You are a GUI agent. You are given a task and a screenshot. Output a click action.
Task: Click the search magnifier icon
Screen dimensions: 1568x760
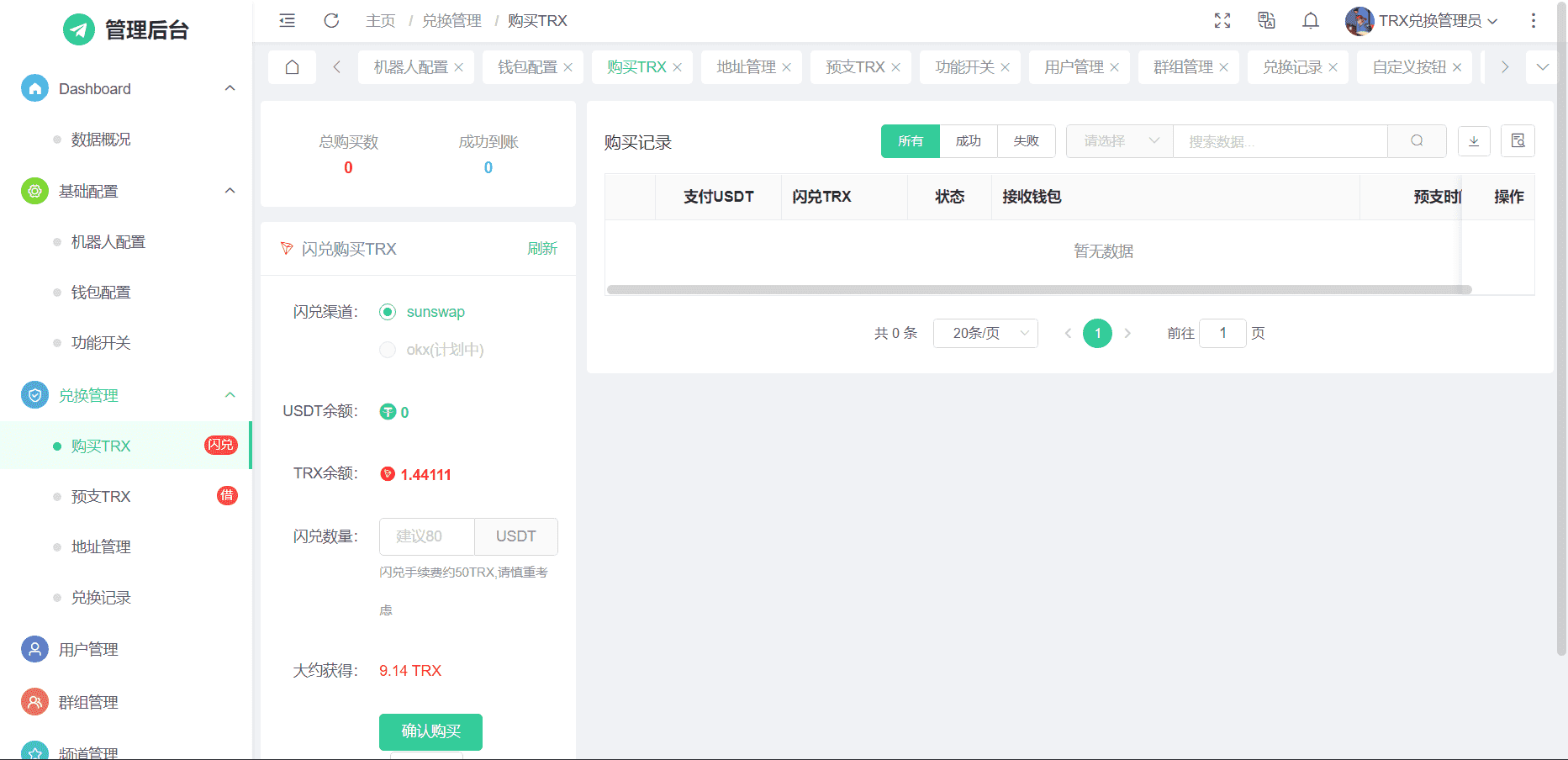(x=1417, y=141)
